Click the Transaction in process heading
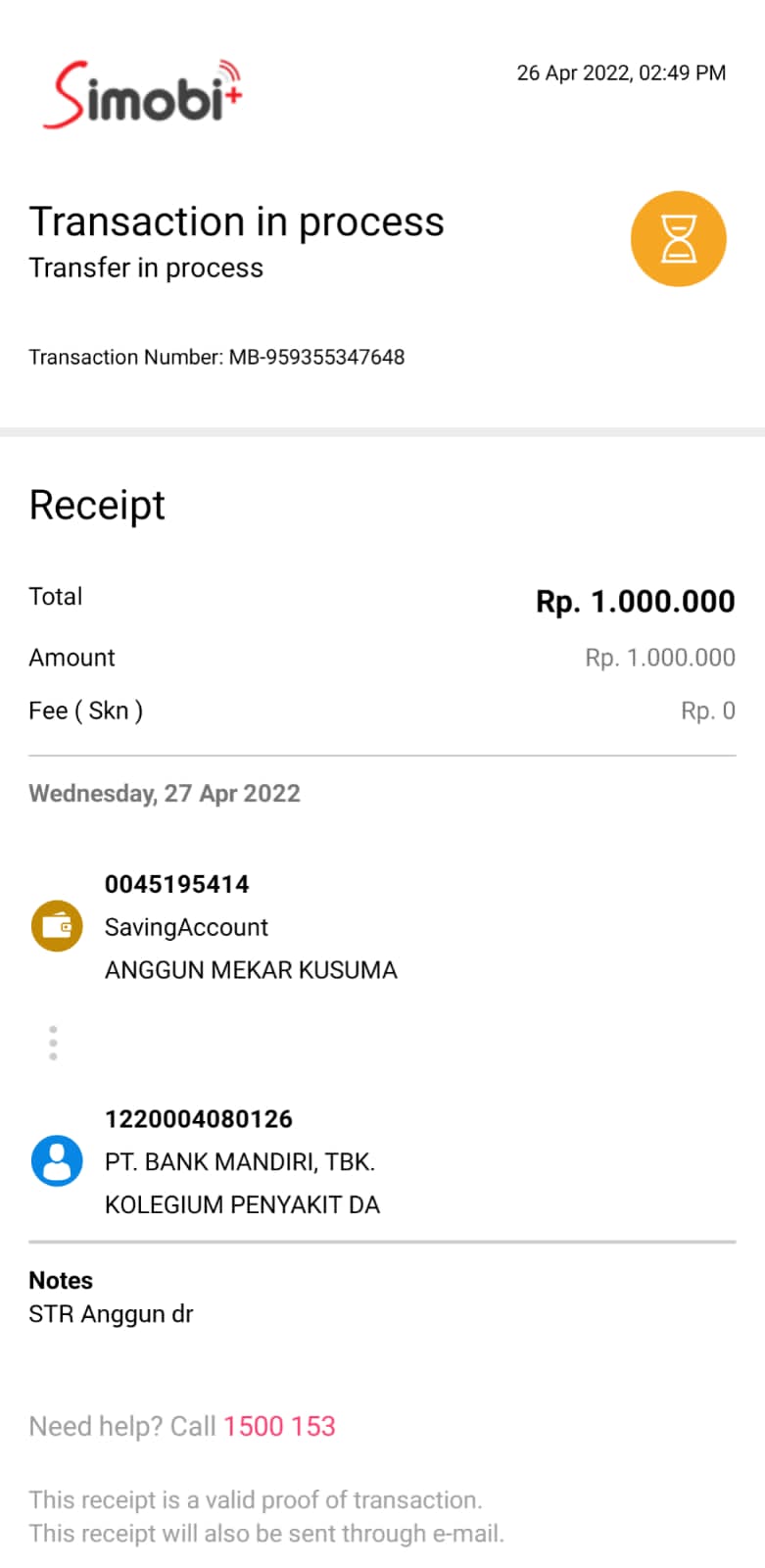 (x=236, y=222)
